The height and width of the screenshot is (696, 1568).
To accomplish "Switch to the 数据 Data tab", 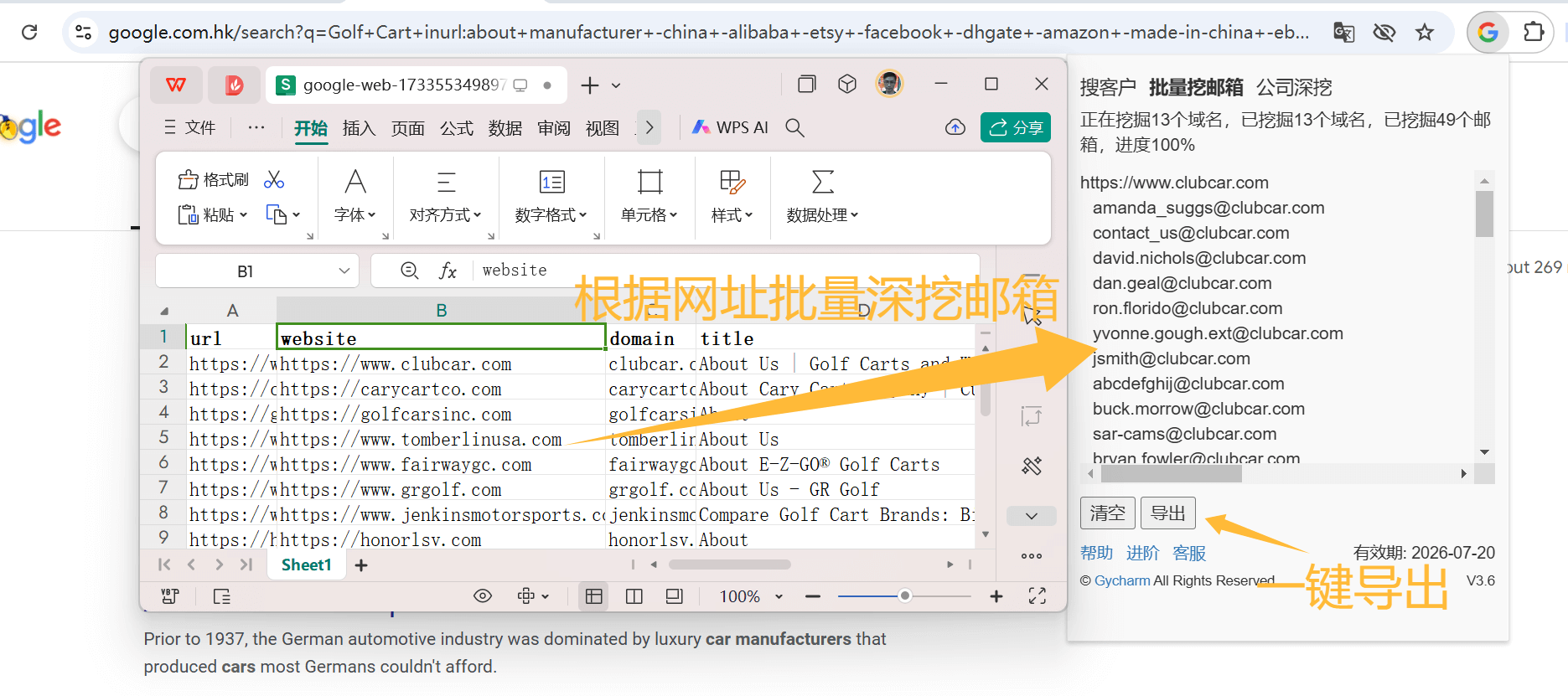I will tap(505, 128).
